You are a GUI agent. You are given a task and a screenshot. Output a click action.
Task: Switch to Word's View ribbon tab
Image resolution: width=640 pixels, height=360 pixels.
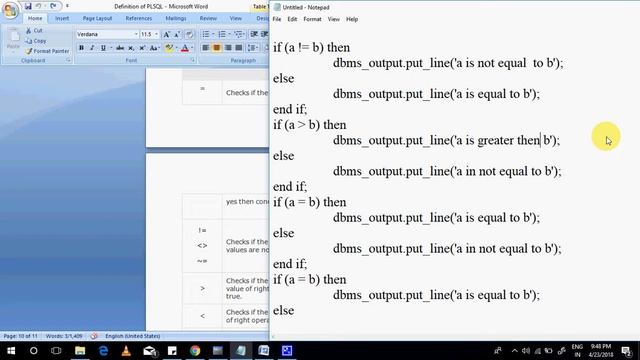[236, 18]
